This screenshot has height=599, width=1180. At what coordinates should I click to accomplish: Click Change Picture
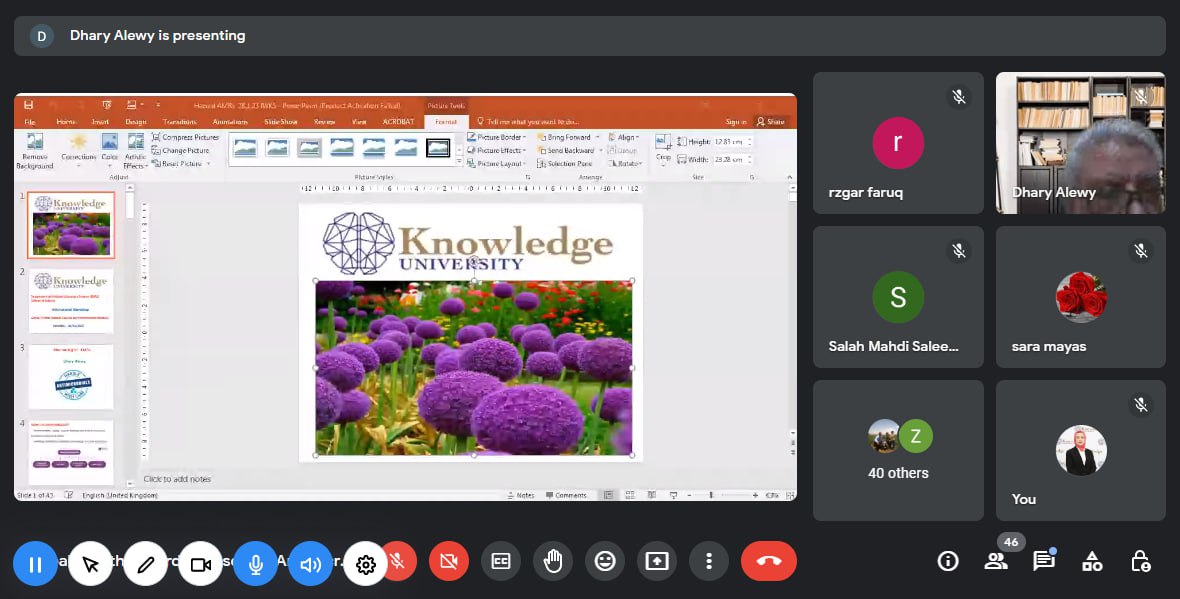click(181, 151)
